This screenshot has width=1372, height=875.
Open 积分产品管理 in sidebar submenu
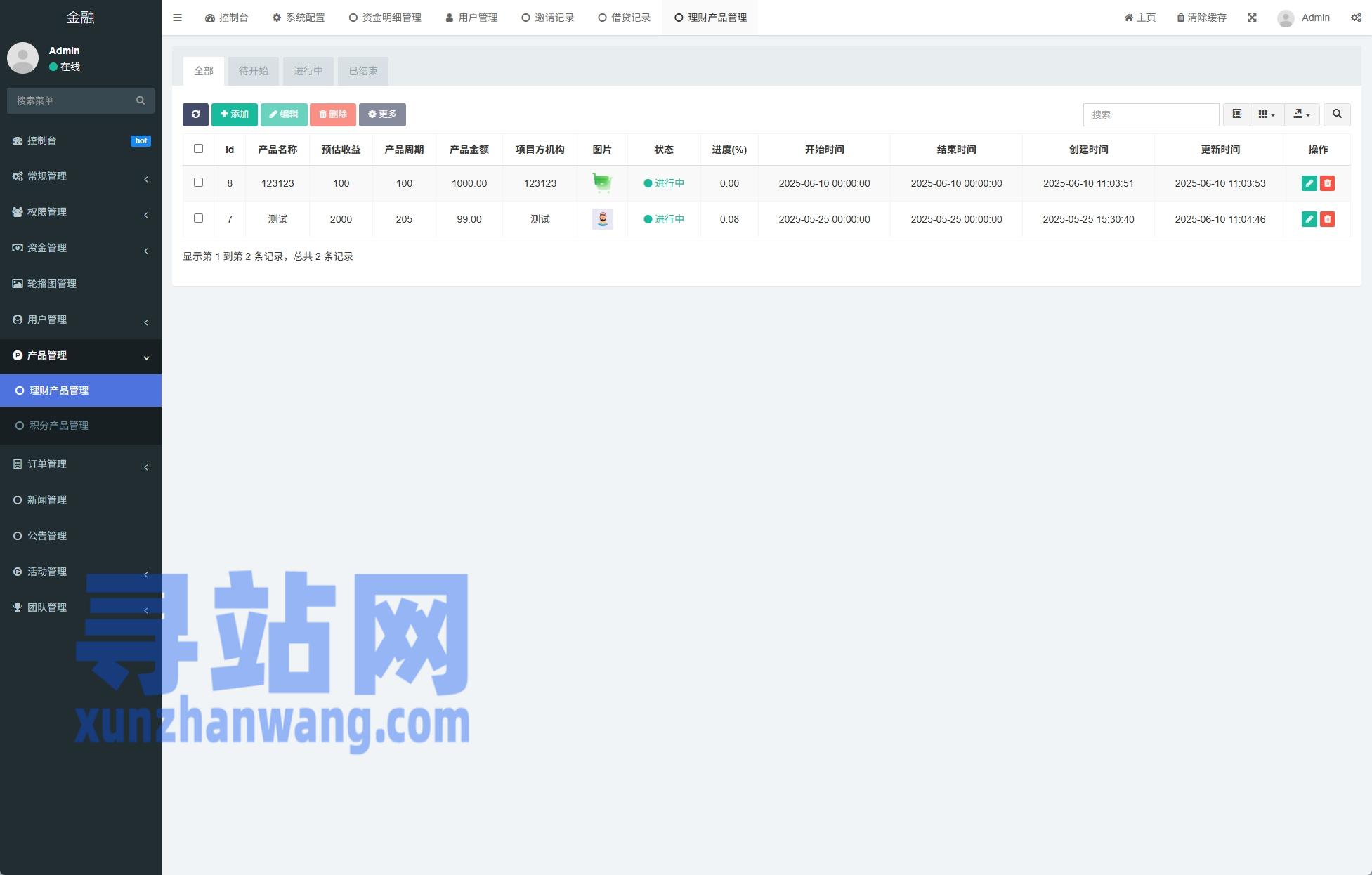click(x=81, y=426)
